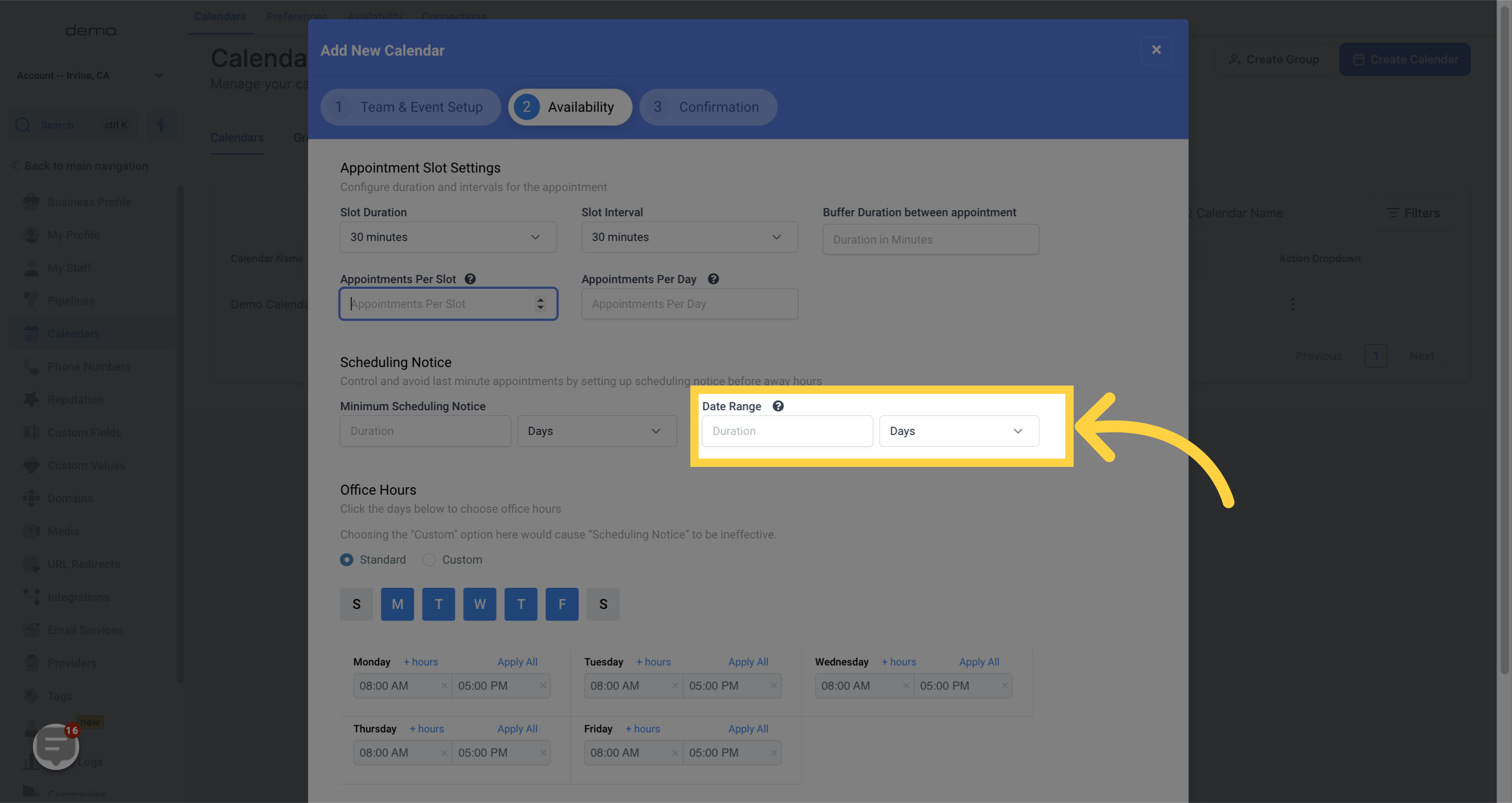The height and width of the screenshot is (803, 1512).
Task: Close the Add New Calendar dialog
Action: [x=1155, y=50]
